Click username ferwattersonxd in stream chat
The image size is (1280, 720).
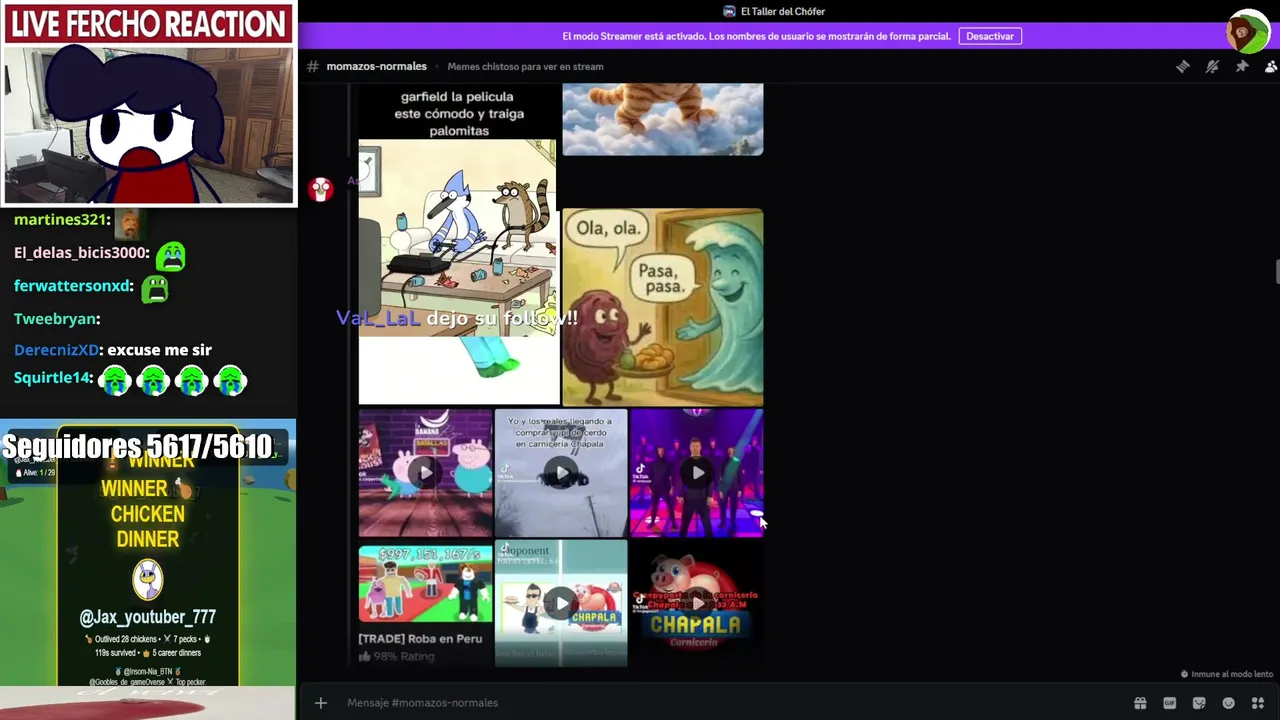(x=72, y=286)
